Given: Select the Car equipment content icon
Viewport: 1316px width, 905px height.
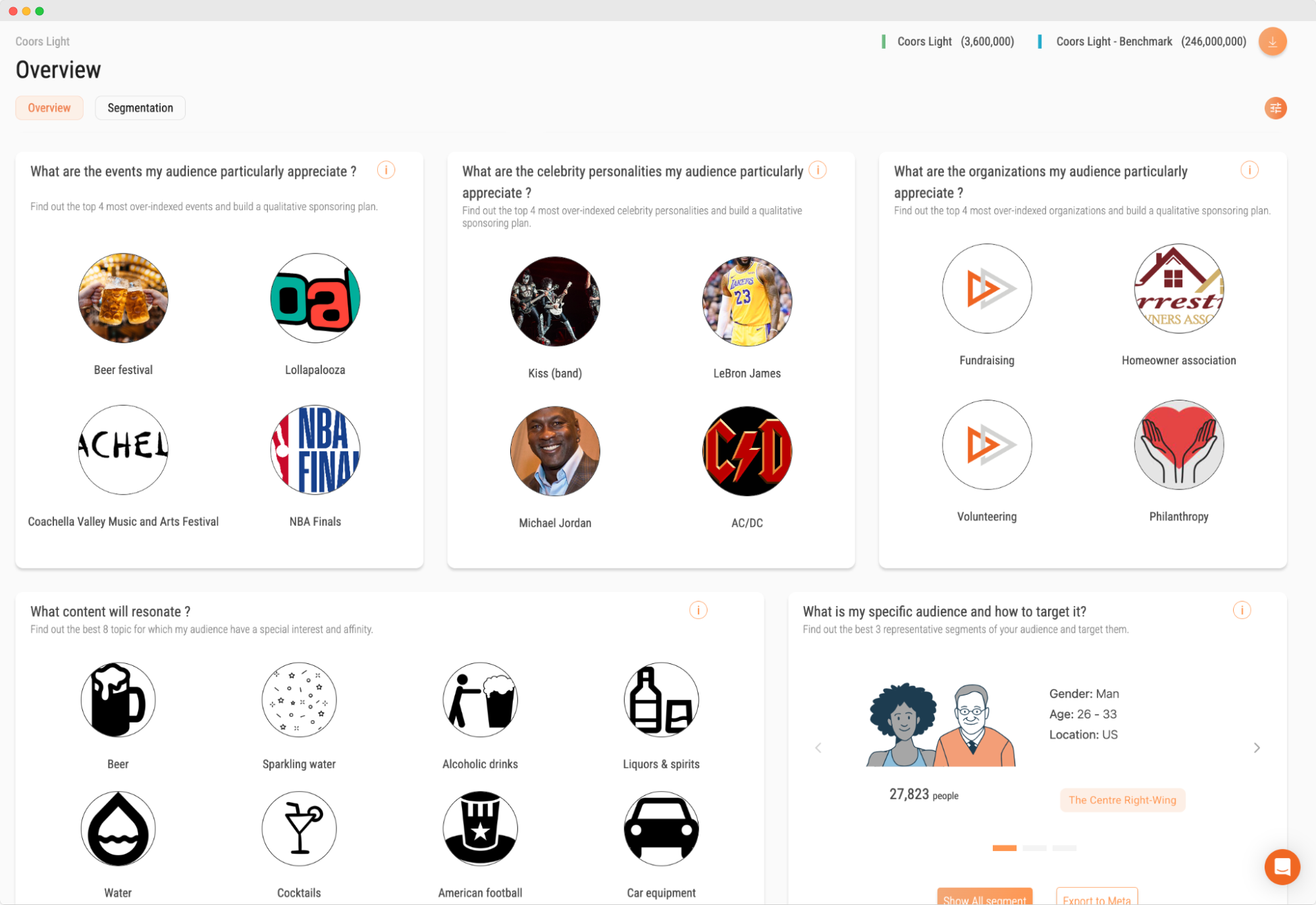Looking at the screenshot, I should pos(659,827).
